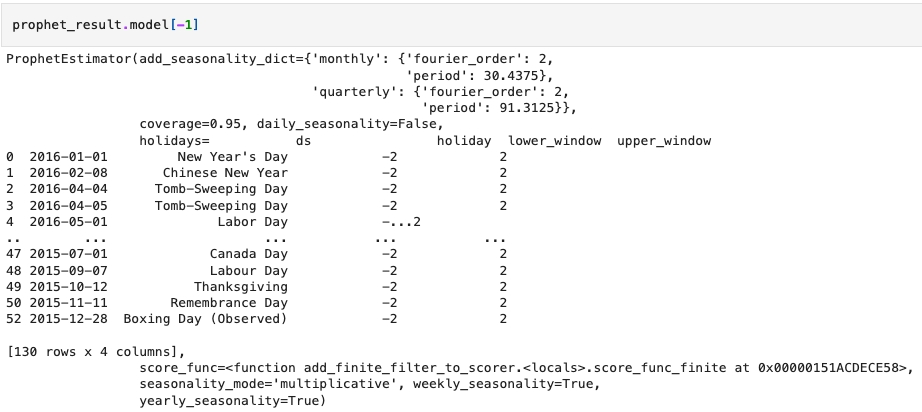Click the period 91.3125 value
The width and height of the screenshot is (922, 412).
click(526, 108)
